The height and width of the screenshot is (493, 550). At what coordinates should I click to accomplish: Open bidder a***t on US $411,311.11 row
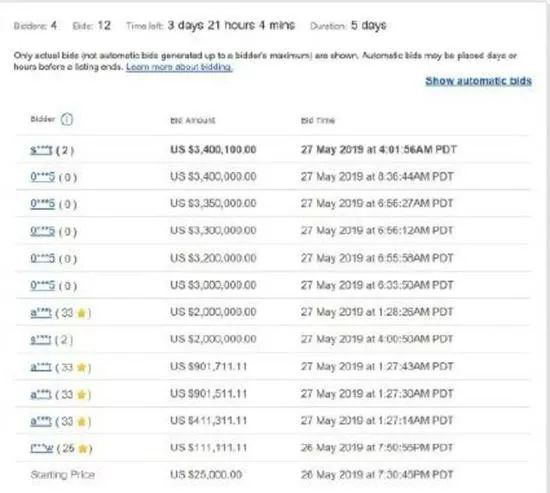(41, 422)
